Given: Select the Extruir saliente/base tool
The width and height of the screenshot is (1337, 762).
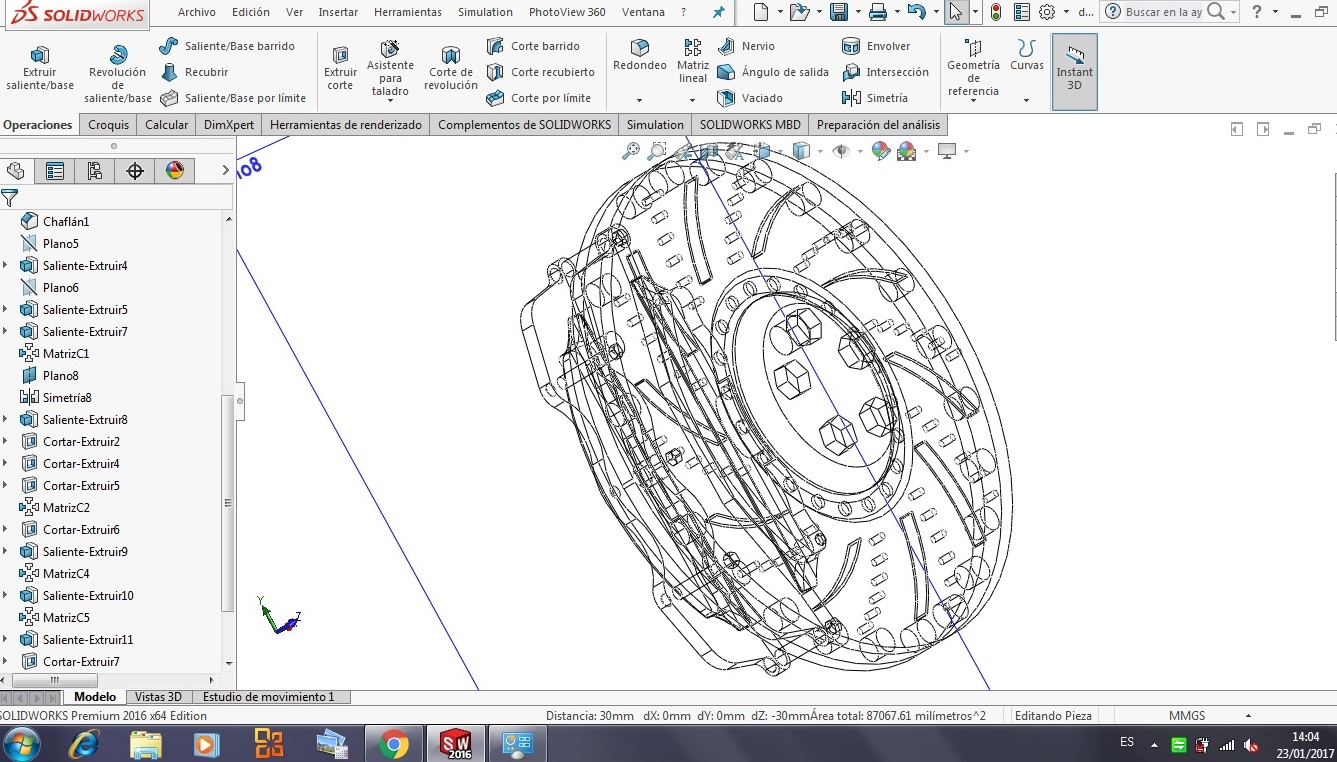Looking at the screenshot, I should pos(40,68).
